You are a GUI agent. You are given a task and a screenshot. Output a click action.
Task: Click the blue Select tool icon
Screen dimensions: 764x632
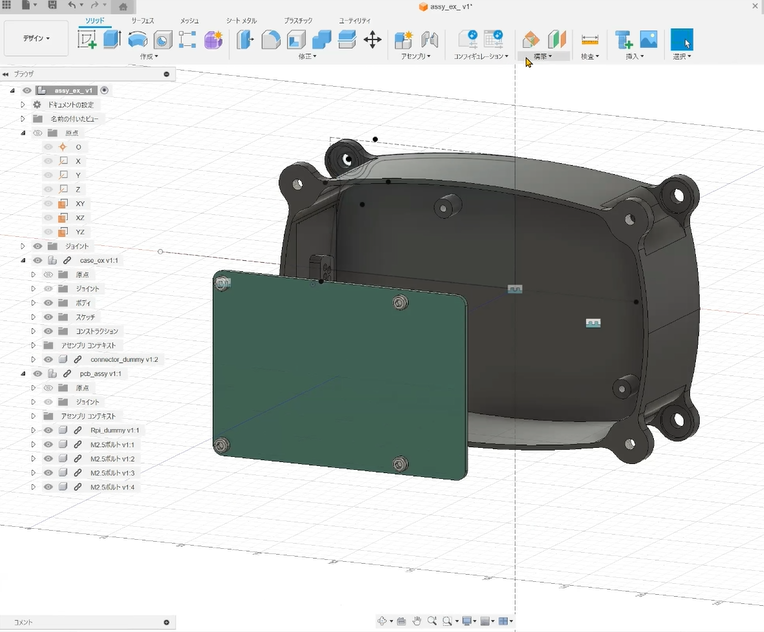[x=682, y=40]
